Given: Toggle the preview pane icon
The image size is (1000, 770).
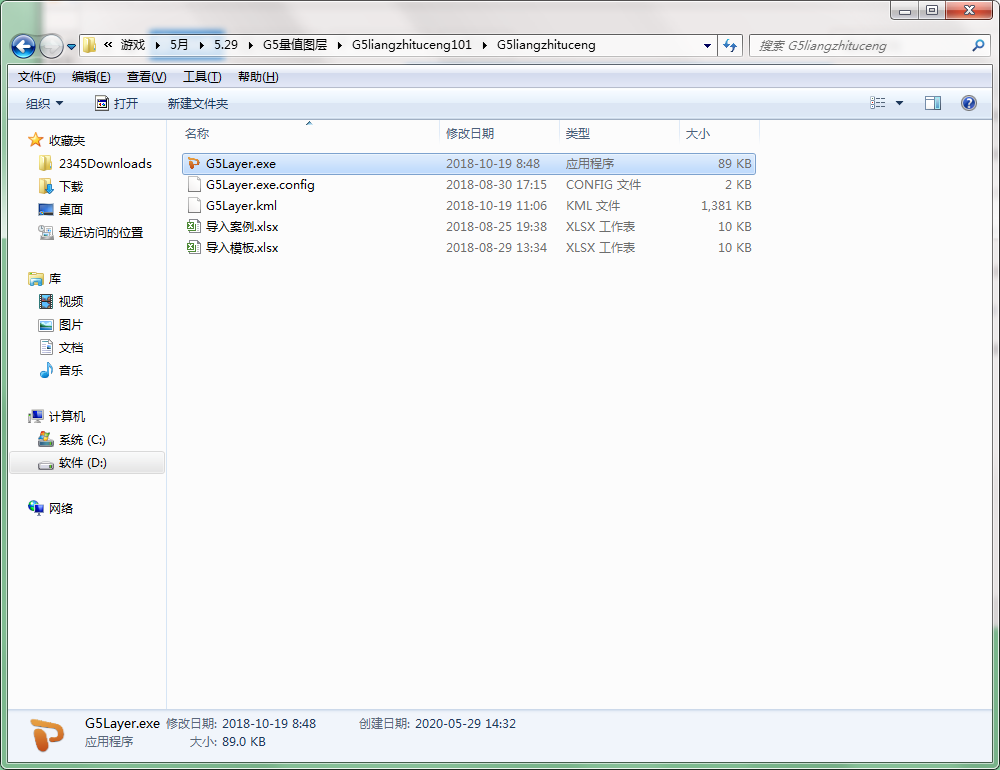Looking at the screenshot, I should pyautogui.click(x=932, y=103).
